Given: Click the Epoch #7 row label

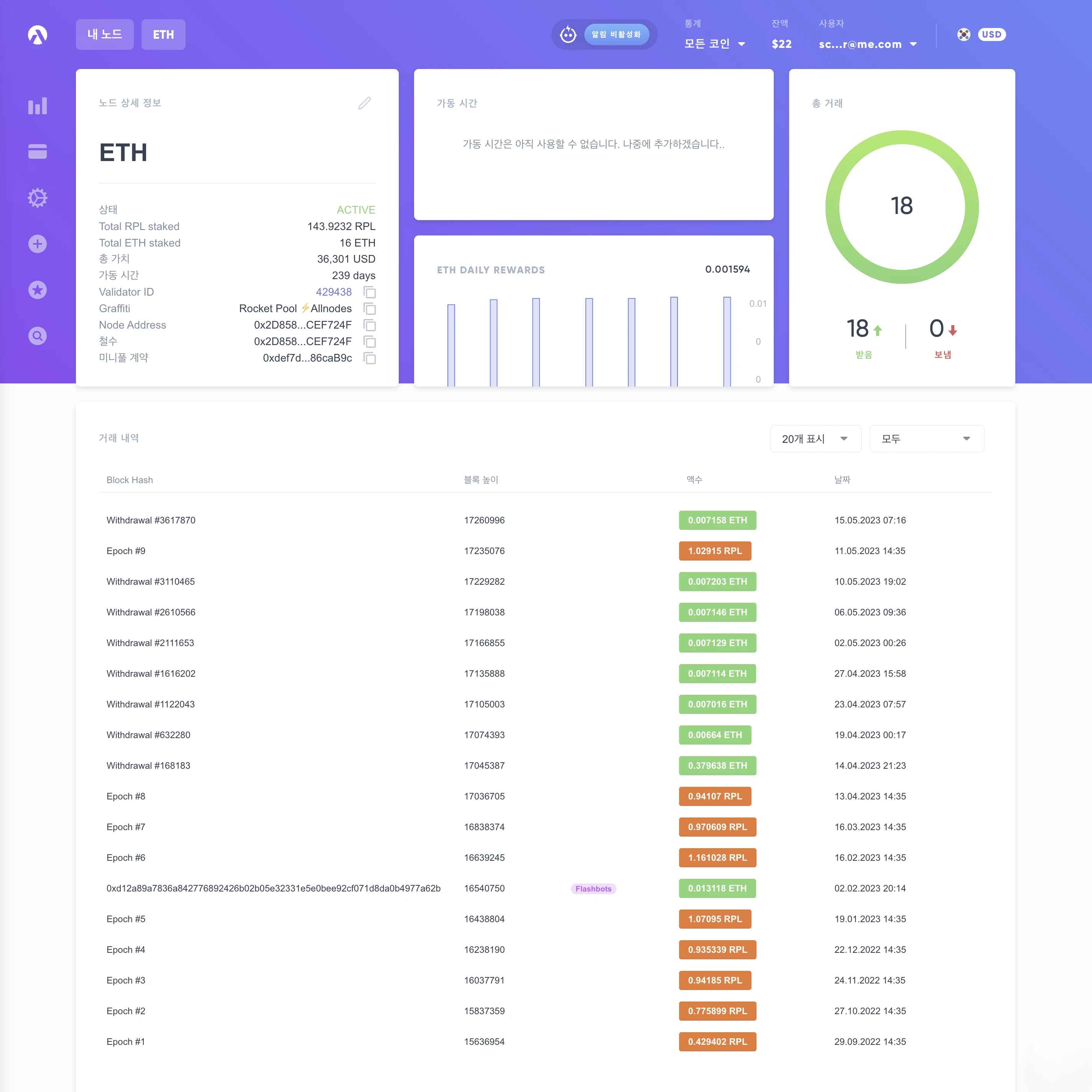Looking at the screenshot, I should point(125,827).
